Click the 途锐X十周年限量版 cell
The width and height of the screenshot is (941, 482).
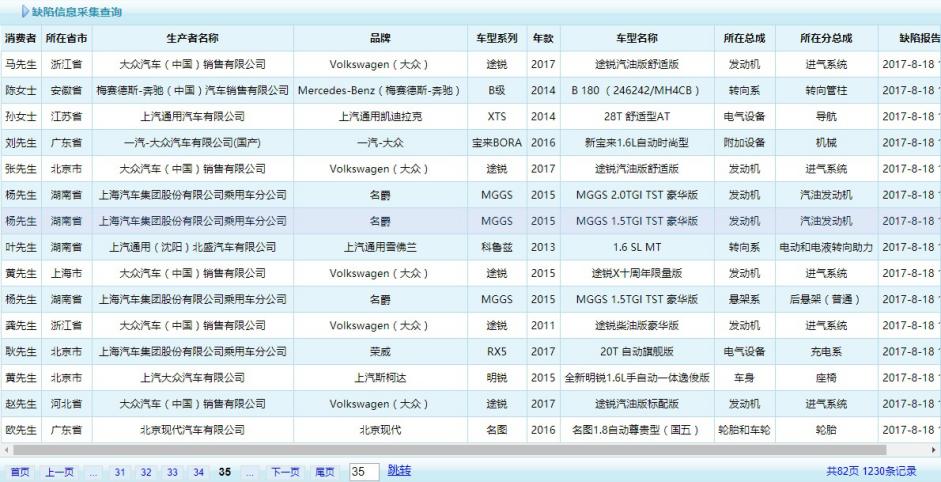(637, 273)
